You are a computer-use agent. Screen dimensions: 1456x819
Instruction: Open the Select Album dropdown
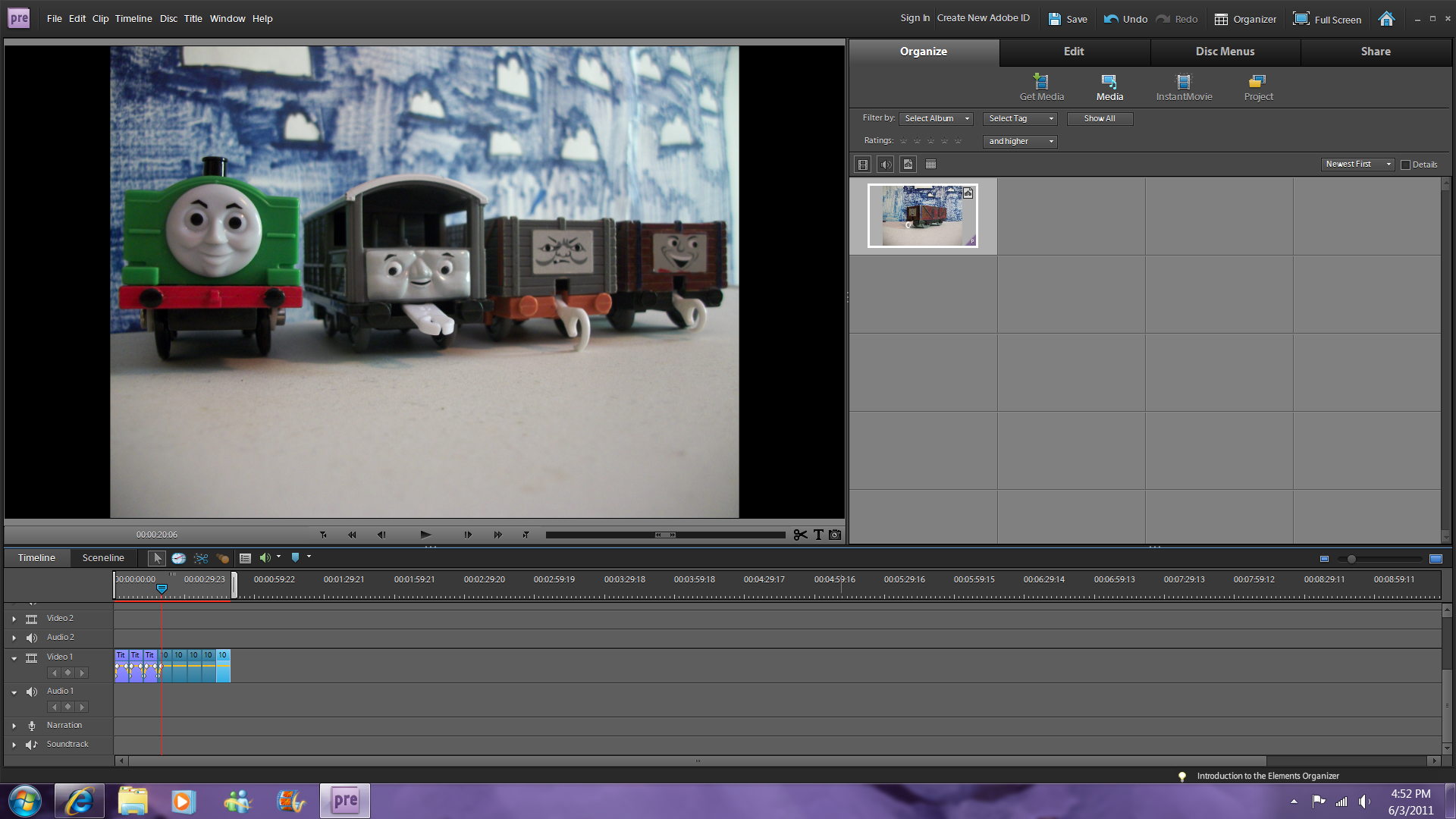(x=936, y=119)
